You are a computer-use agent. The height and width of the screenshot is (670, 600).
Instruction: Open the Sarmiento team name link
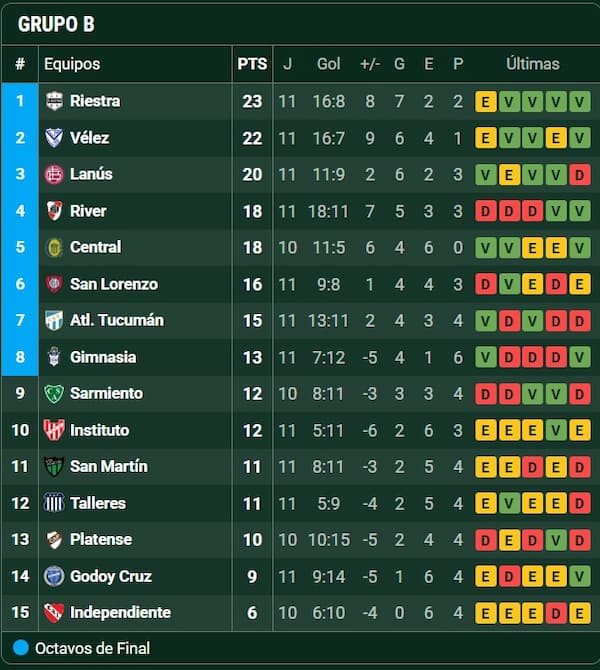point(106,393)
